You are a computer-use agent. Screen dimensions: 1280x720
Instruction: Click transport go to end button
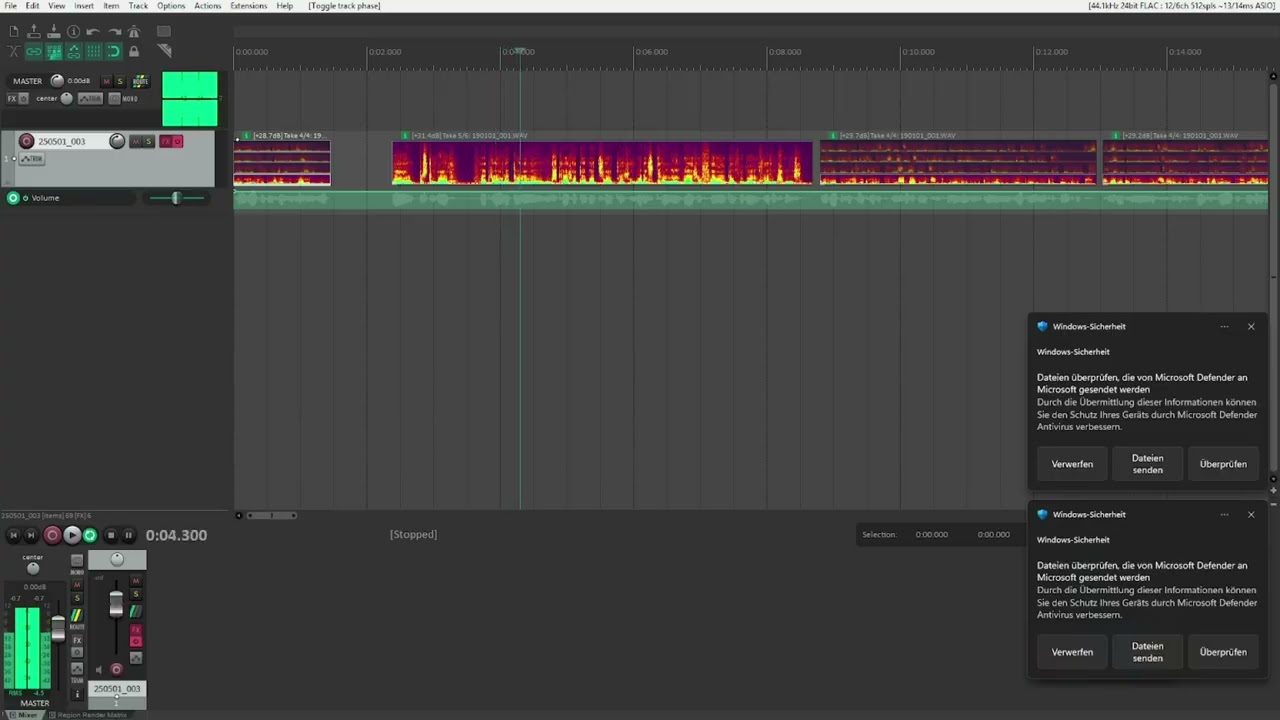point(31,535)
